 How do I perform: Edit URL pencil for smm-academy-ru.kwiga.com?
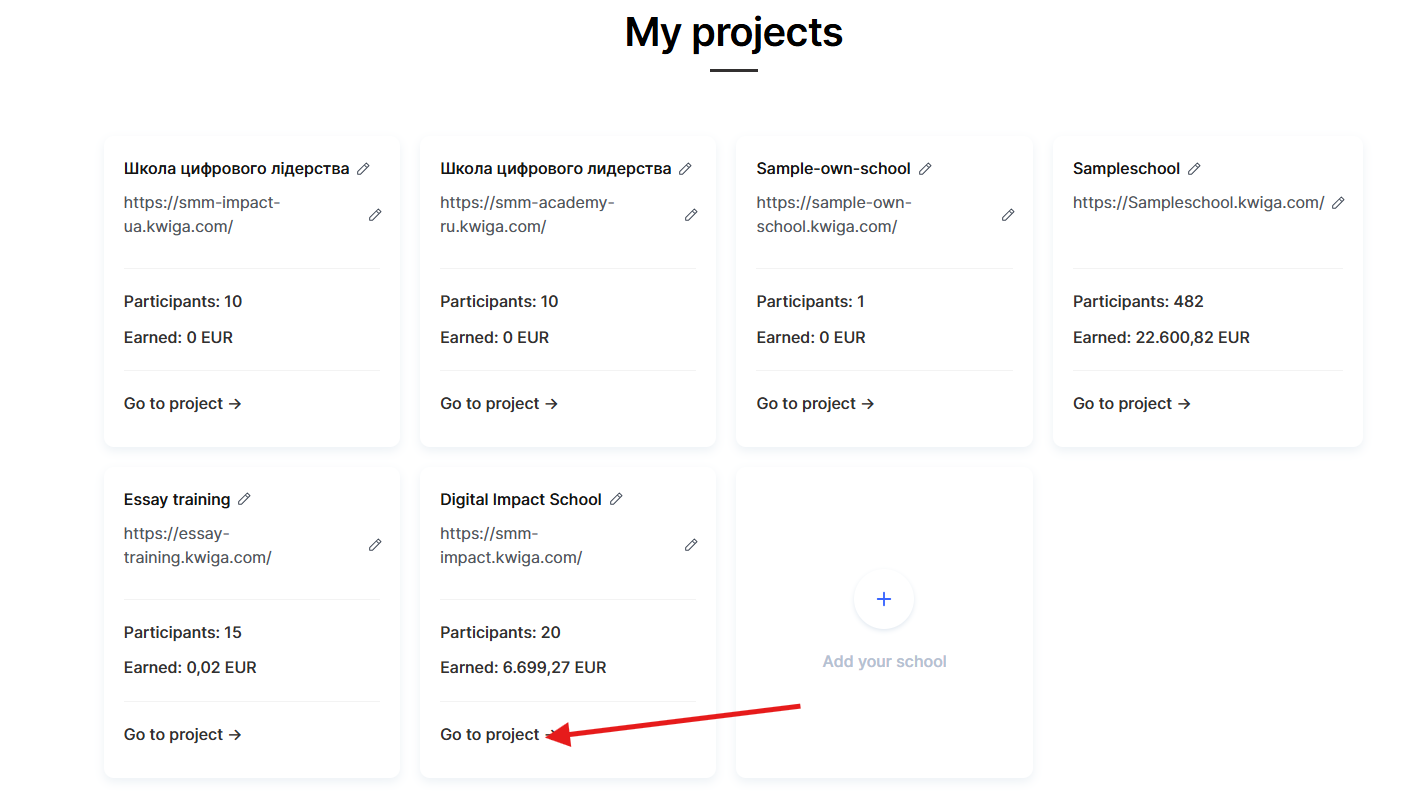pyautogui.click(x=691, y=215)
